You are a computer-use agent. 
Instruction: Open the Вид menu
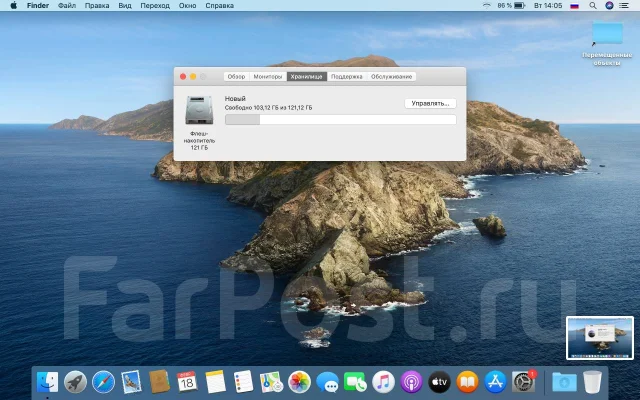pyautogui.click(x=125, y=6)
